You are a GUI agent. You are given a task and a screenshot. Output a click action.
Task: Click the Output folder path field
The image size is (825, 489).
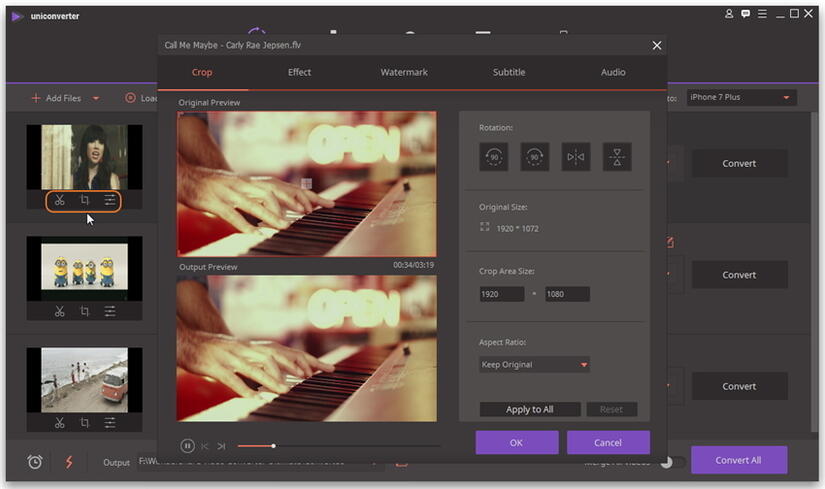[260, 462]
